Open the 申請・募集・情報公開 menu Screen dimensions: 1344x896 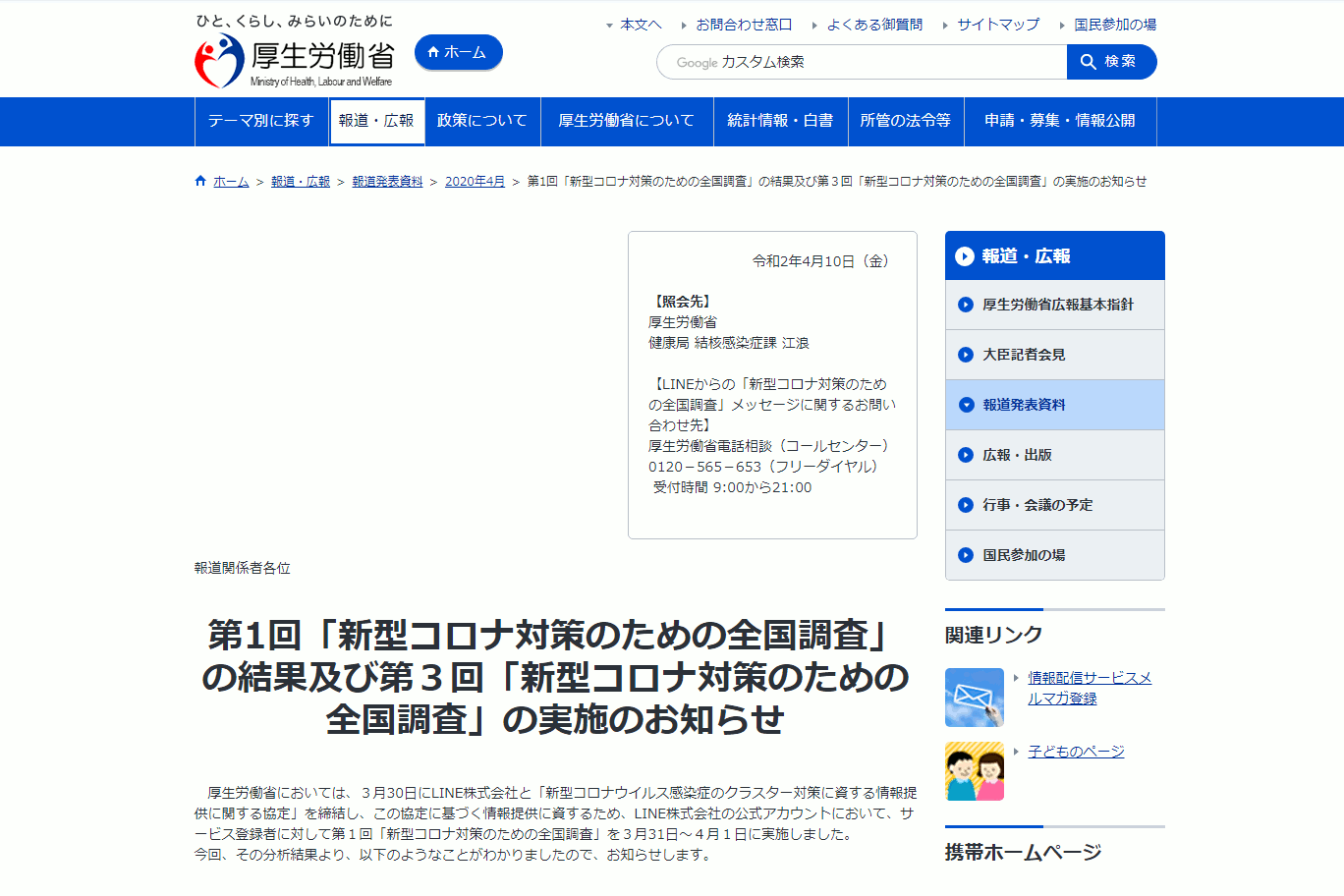[x=1059, y=121]
